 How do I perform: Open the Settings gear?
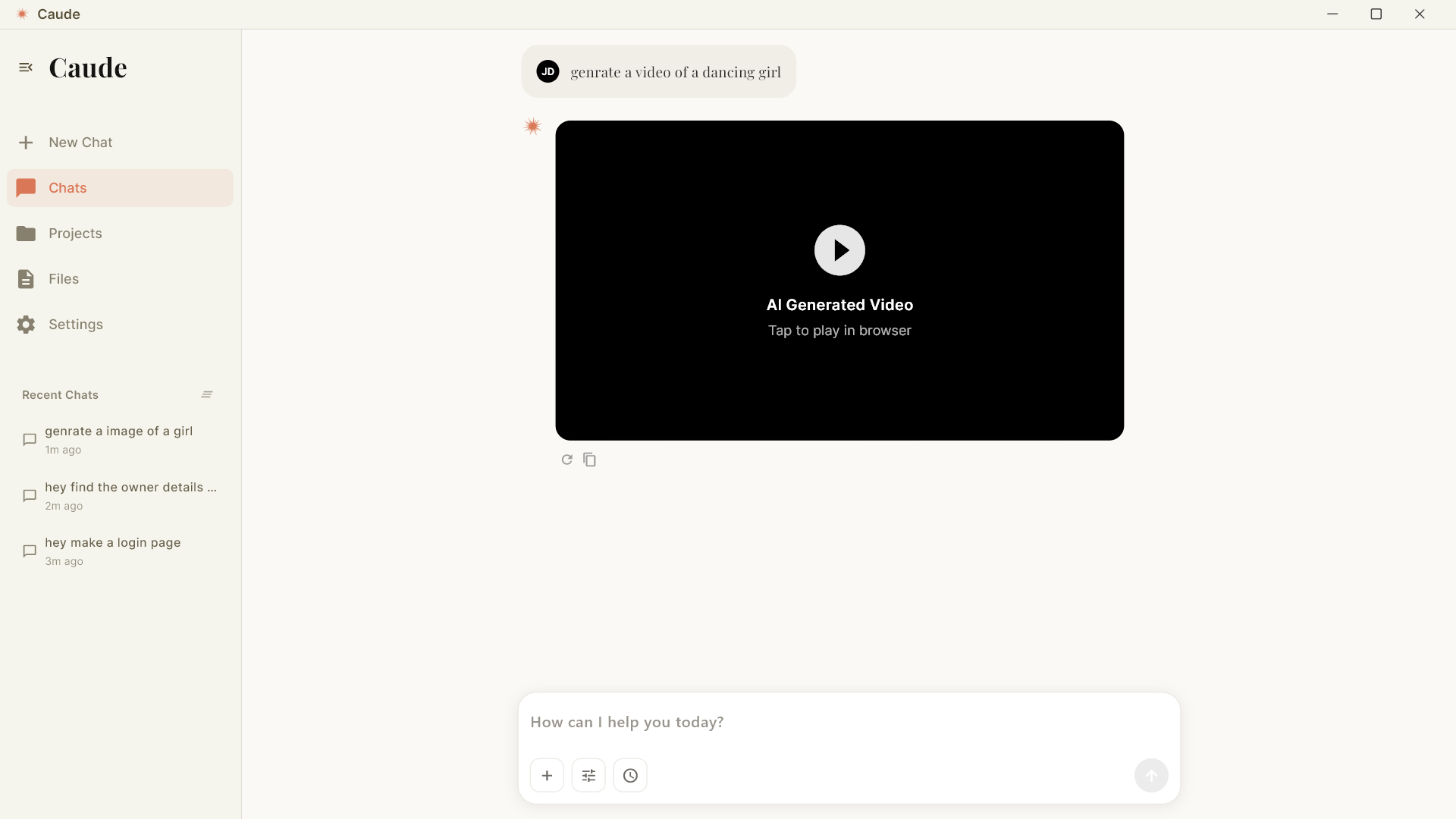[27, 325]
